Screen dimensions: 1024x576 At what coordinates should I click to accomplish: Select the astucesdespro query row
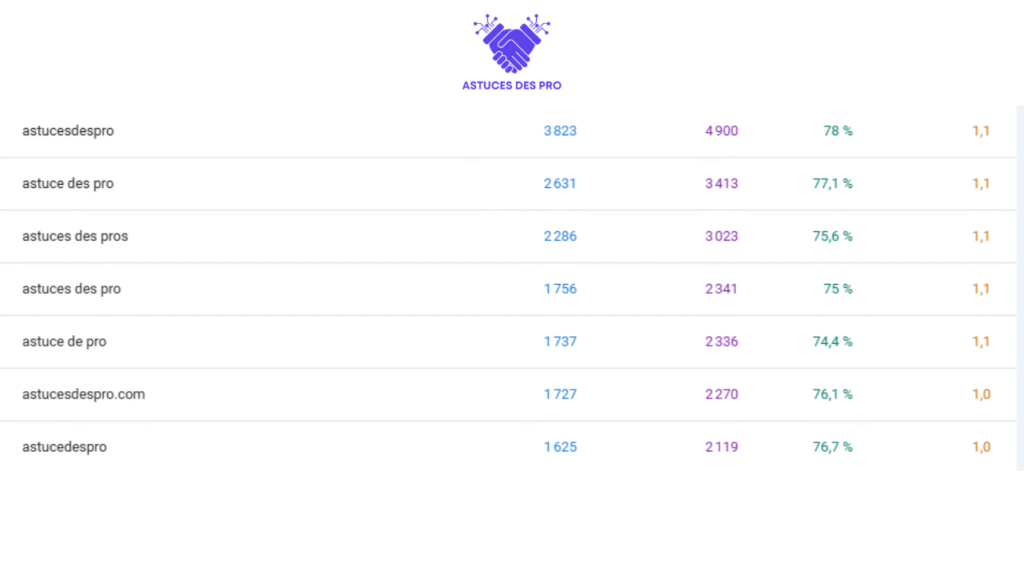(x=68, y=131)
